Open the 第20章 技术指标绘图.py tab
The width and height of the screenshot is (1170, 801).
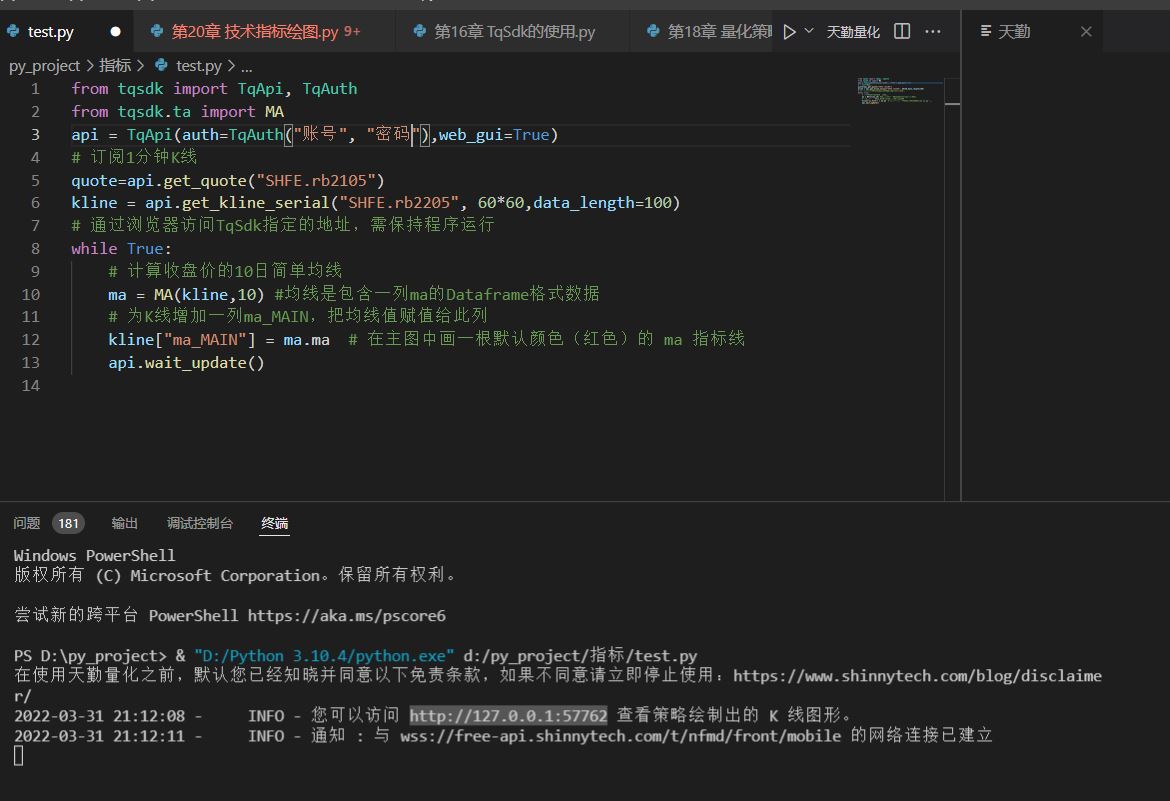click(265, 31)
